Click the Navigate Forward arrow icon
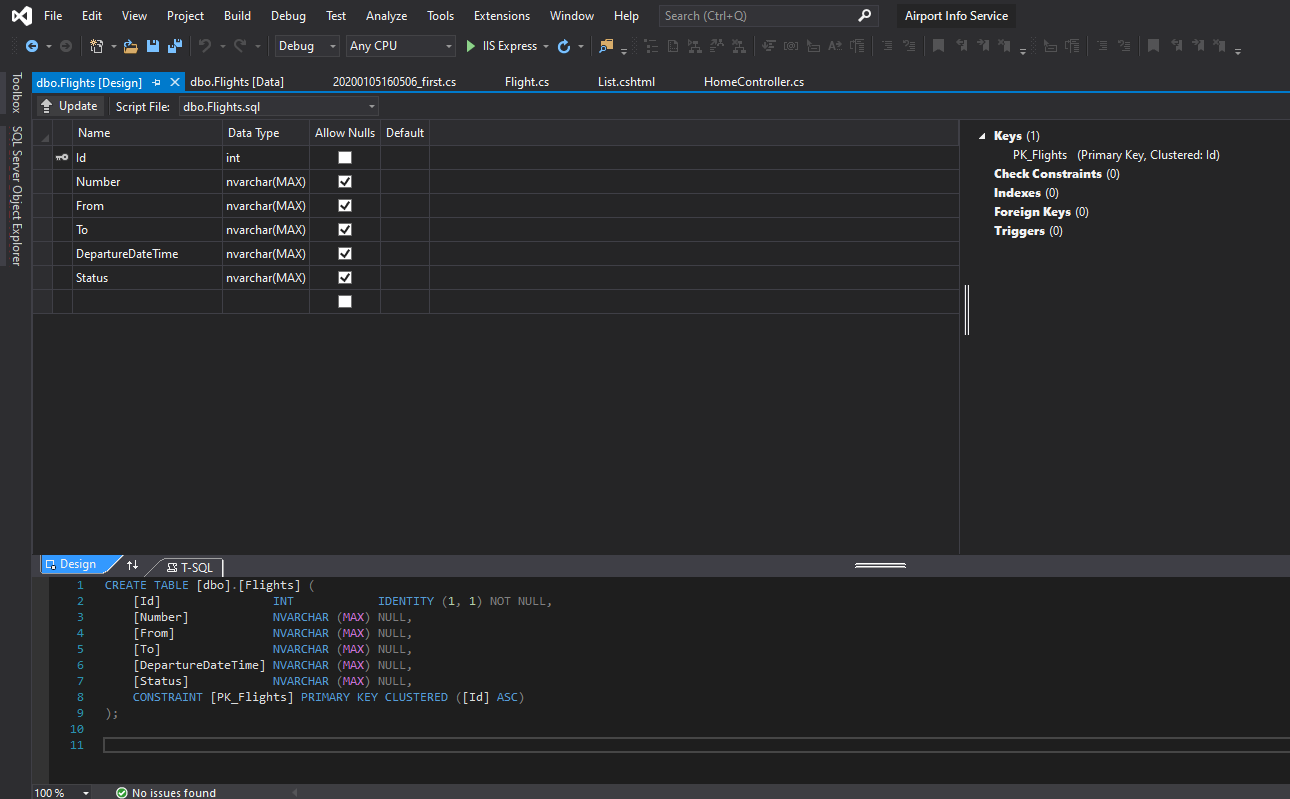Image resolution: width=1290 pixels, height=799 pixels. (65, 46)
